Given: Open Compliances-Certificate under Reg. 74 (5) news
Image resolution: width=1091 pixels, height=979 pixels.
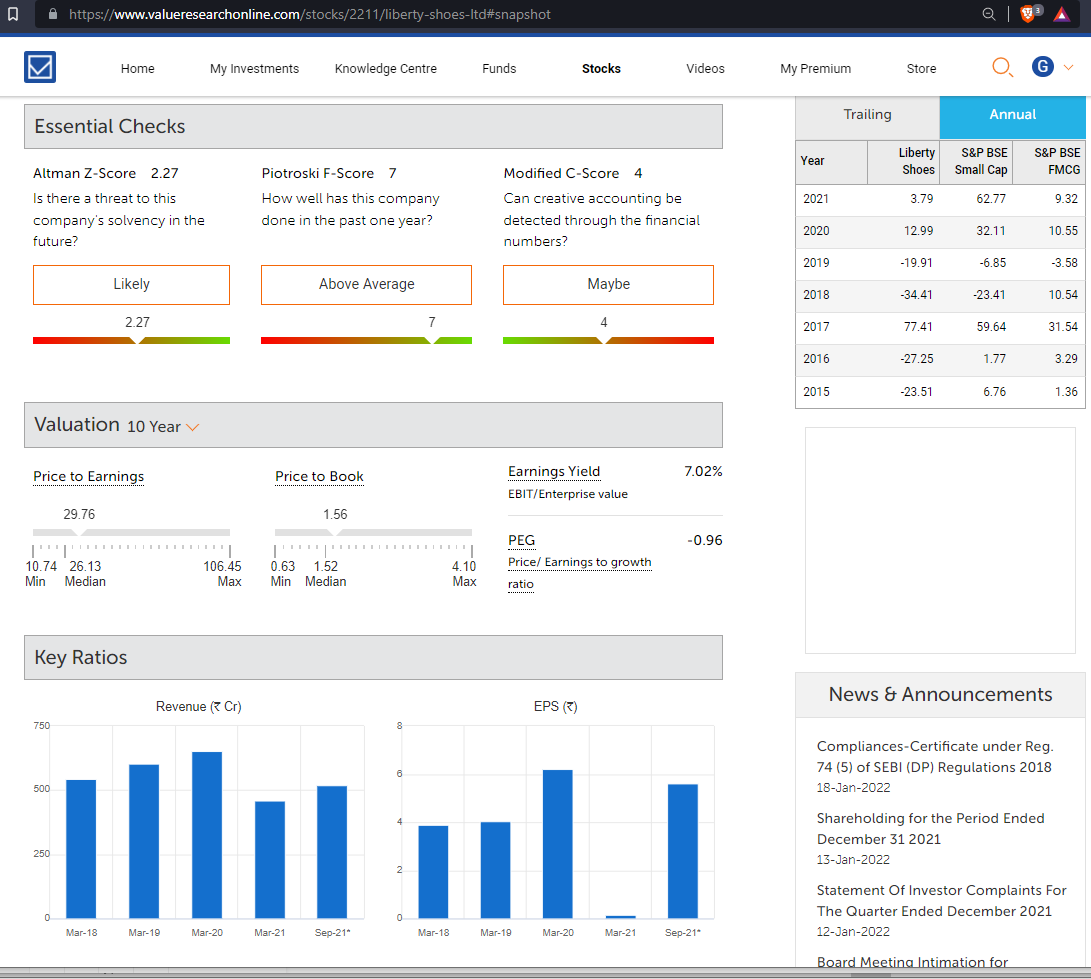Looking at the screenshot, I should pos(934,756).
